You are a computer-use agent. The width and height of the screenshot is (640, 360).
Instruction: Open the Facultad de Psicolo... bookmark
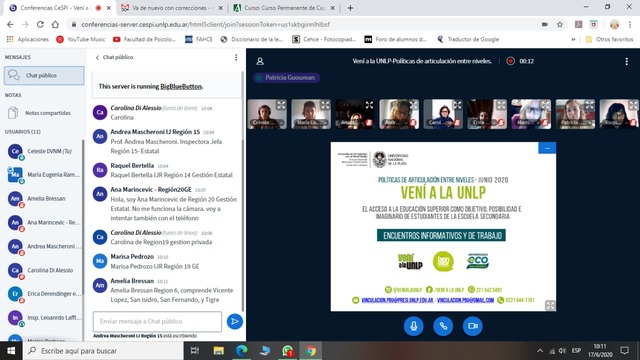[x=144, y=40]
